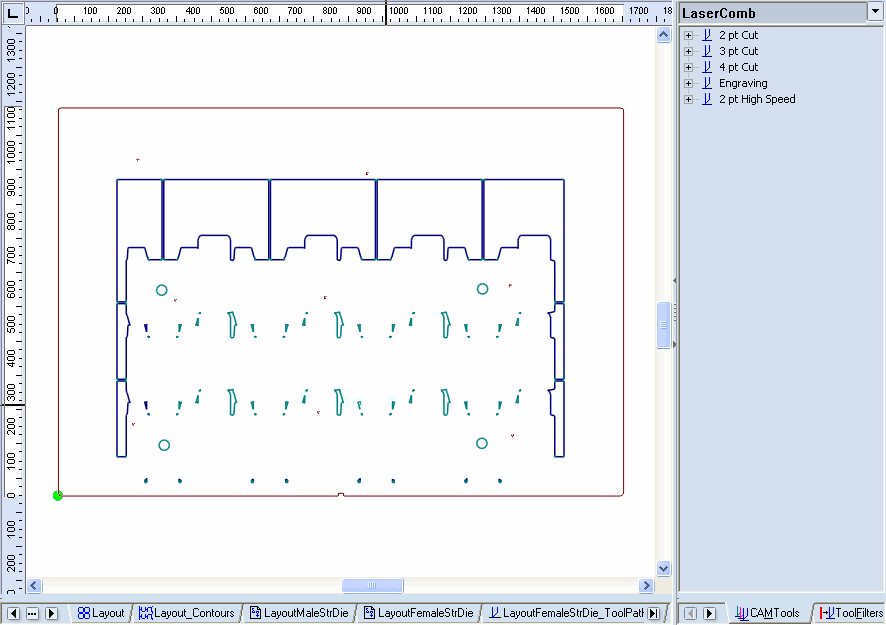
Task: Click the 3 pt Cut tool icon
Action: [x=707, y=51]
